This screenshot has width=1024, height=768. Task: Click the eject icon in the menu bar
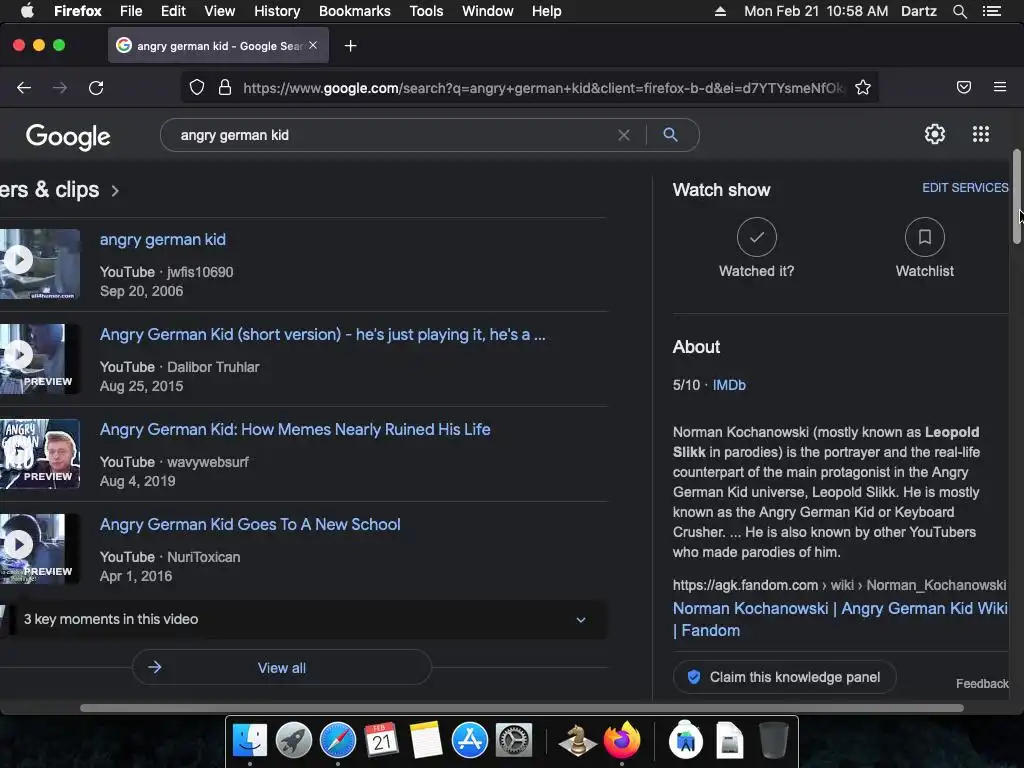click(x=720, y=11)
